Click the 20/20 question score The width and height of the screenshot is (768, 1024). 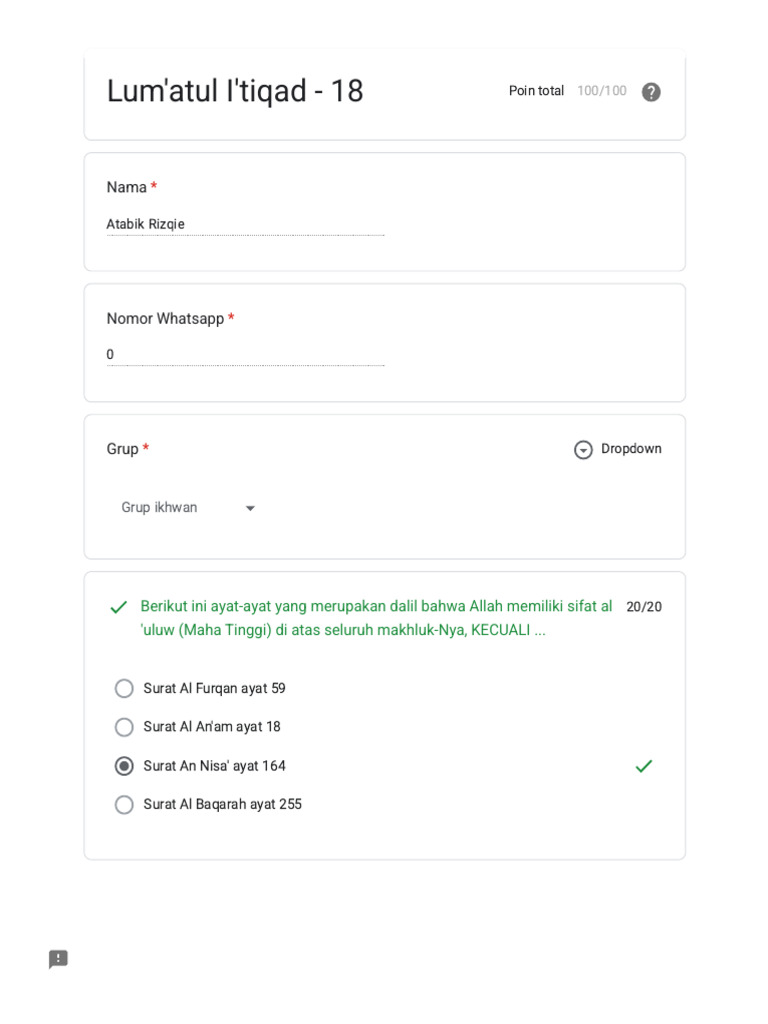(644, 607)
